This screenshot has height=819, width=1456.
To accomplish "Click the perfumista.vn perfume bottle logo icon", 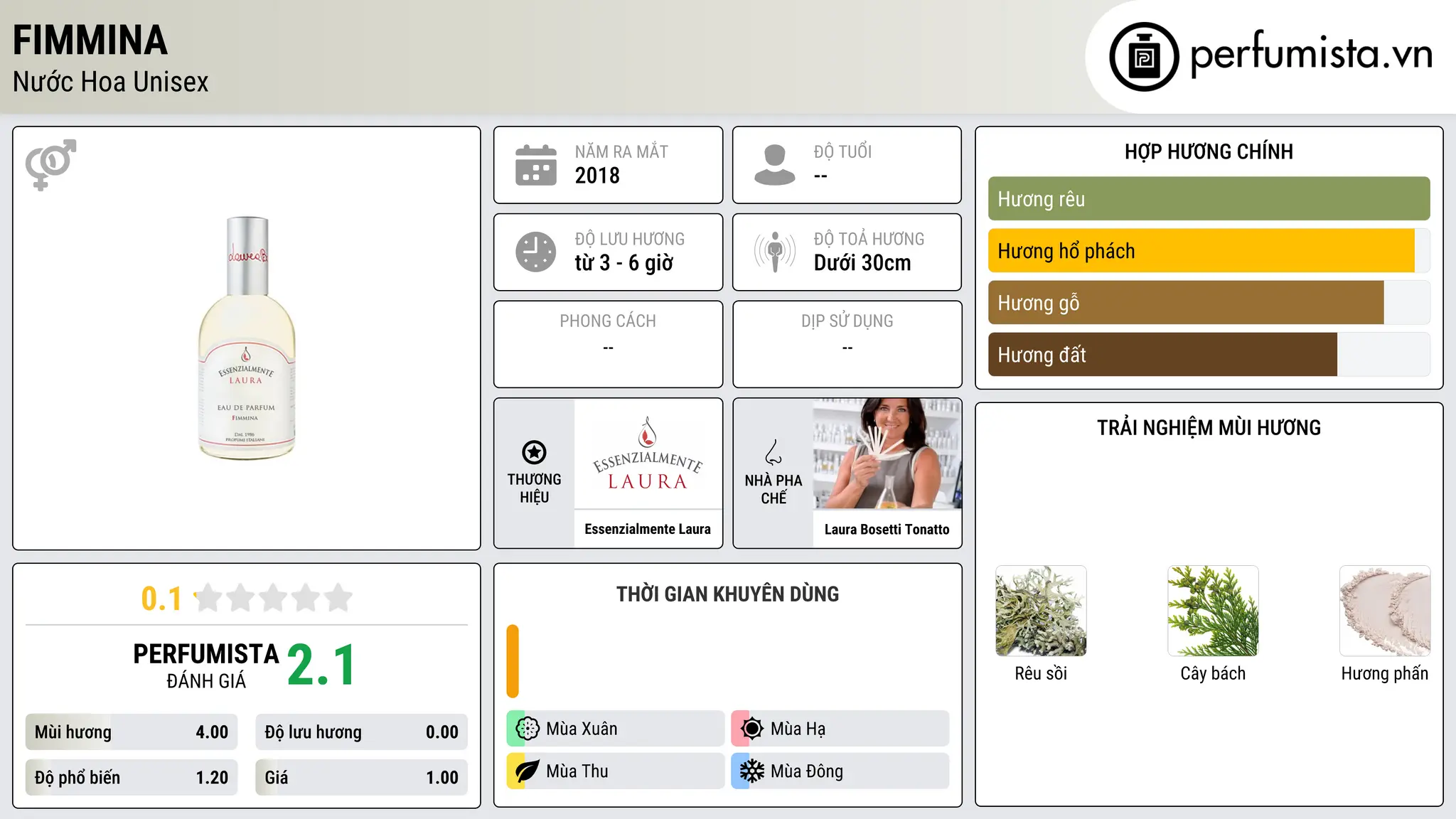I will pos(1144,57).
